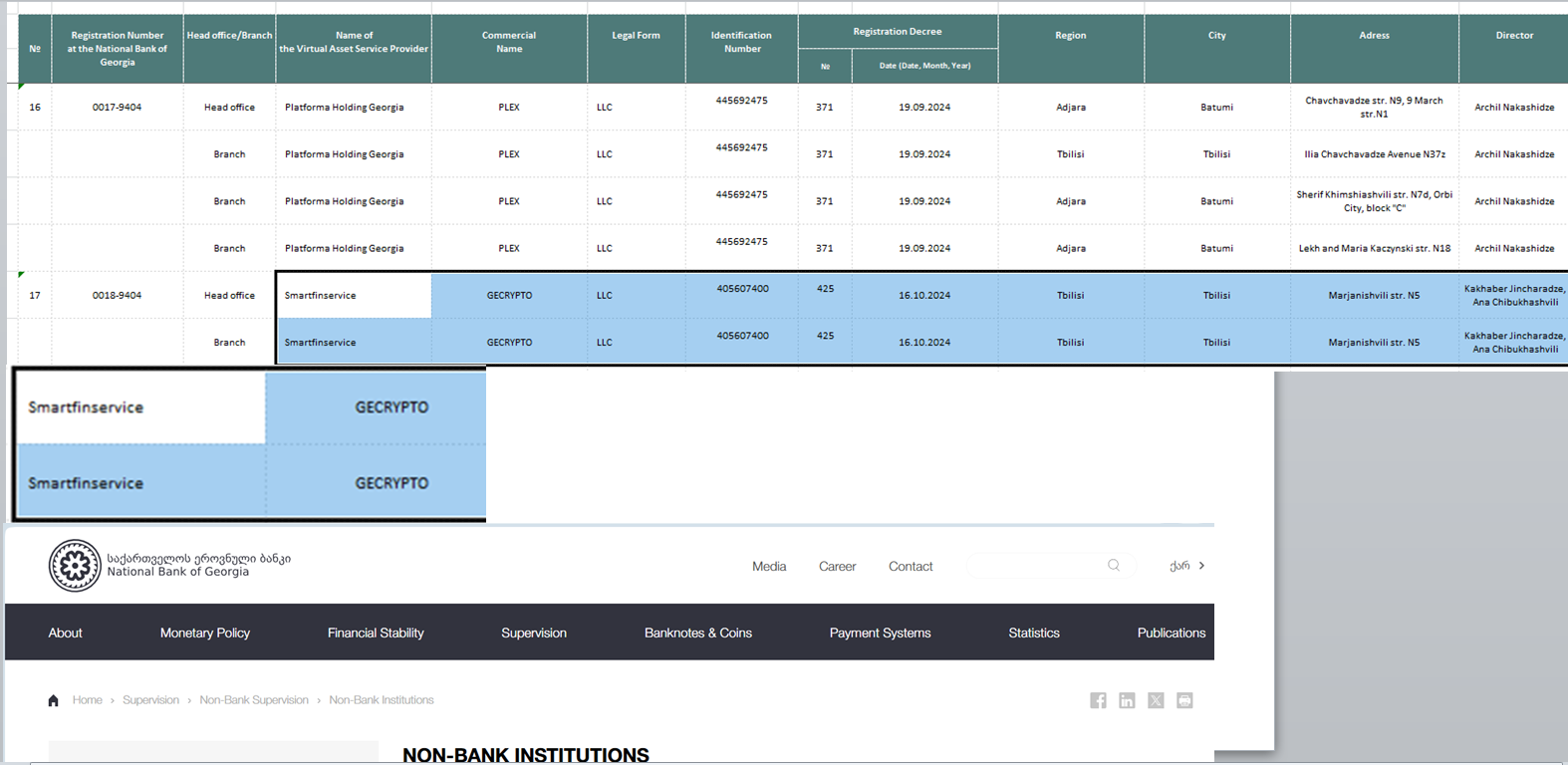Select the Registration Decree header cell
This screenshot has width=1568, height=765.
tap(898, 31)
